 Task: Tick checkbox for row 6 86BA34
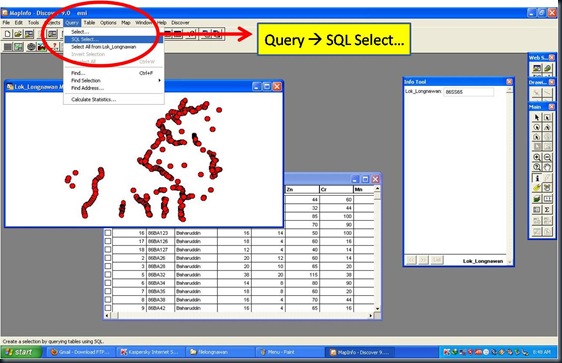108,283
